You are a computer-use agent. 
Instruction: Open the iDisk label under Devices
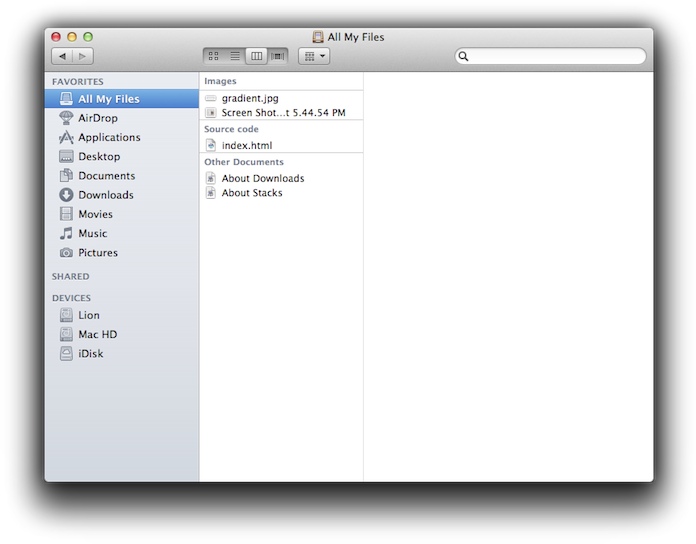point(91,354)
